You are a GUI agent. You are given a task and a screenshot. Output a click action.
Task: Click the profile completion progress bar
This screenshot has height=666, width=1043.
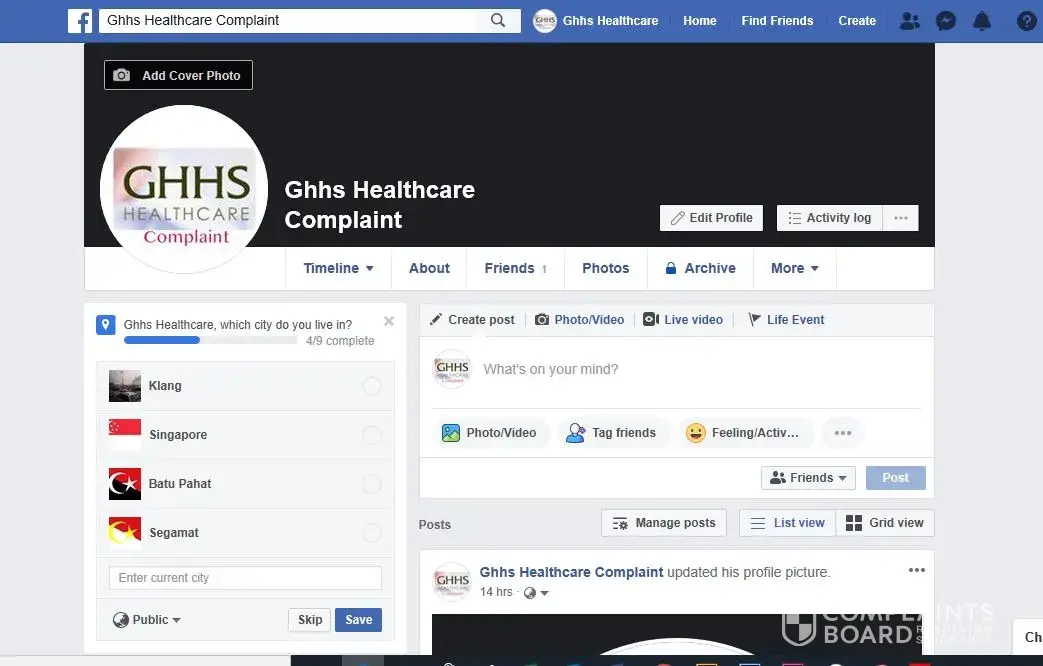click(210, 340)
